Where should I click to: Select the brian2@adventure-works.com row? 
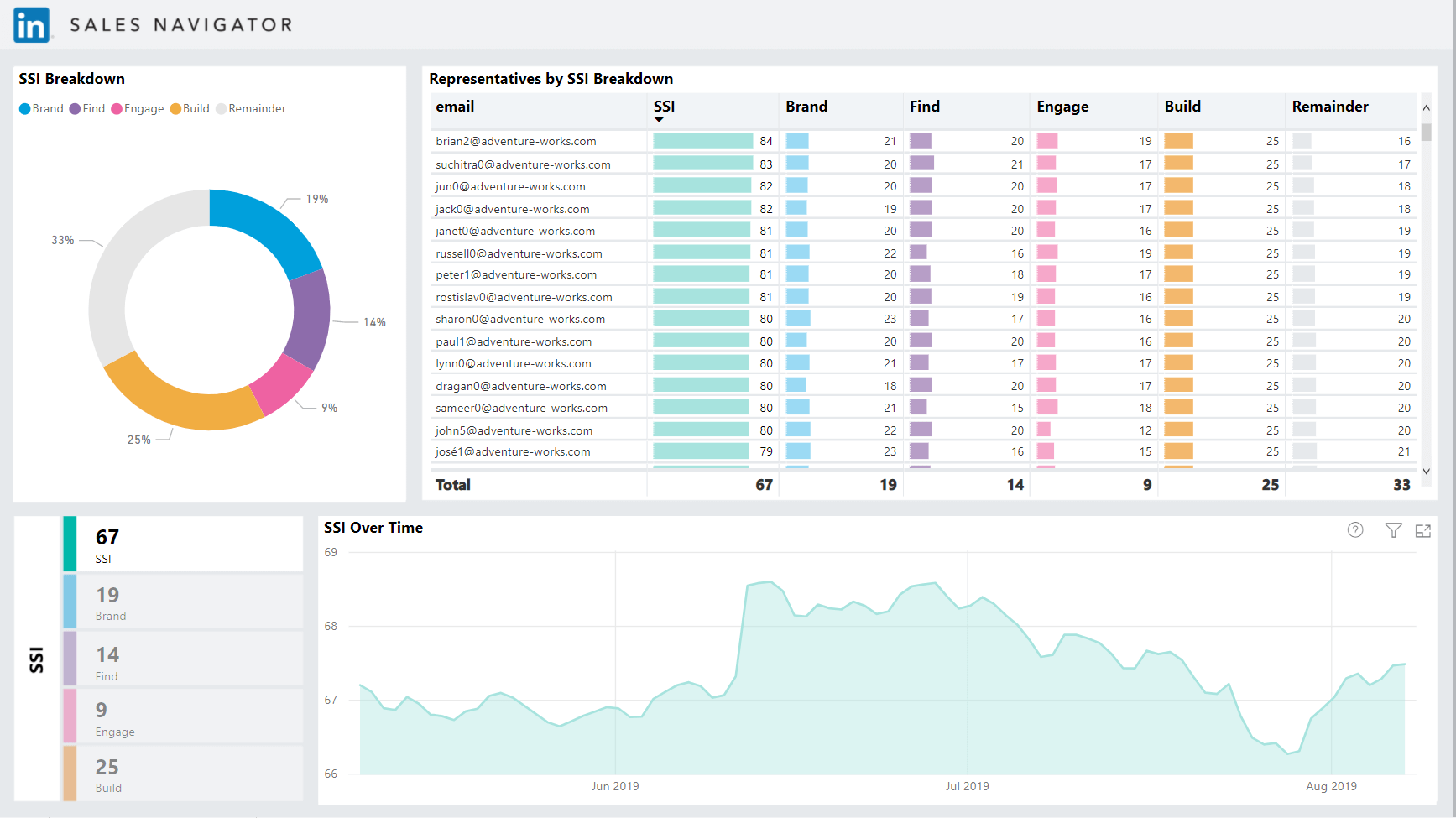pyautogui.click(x=923, y=141)
